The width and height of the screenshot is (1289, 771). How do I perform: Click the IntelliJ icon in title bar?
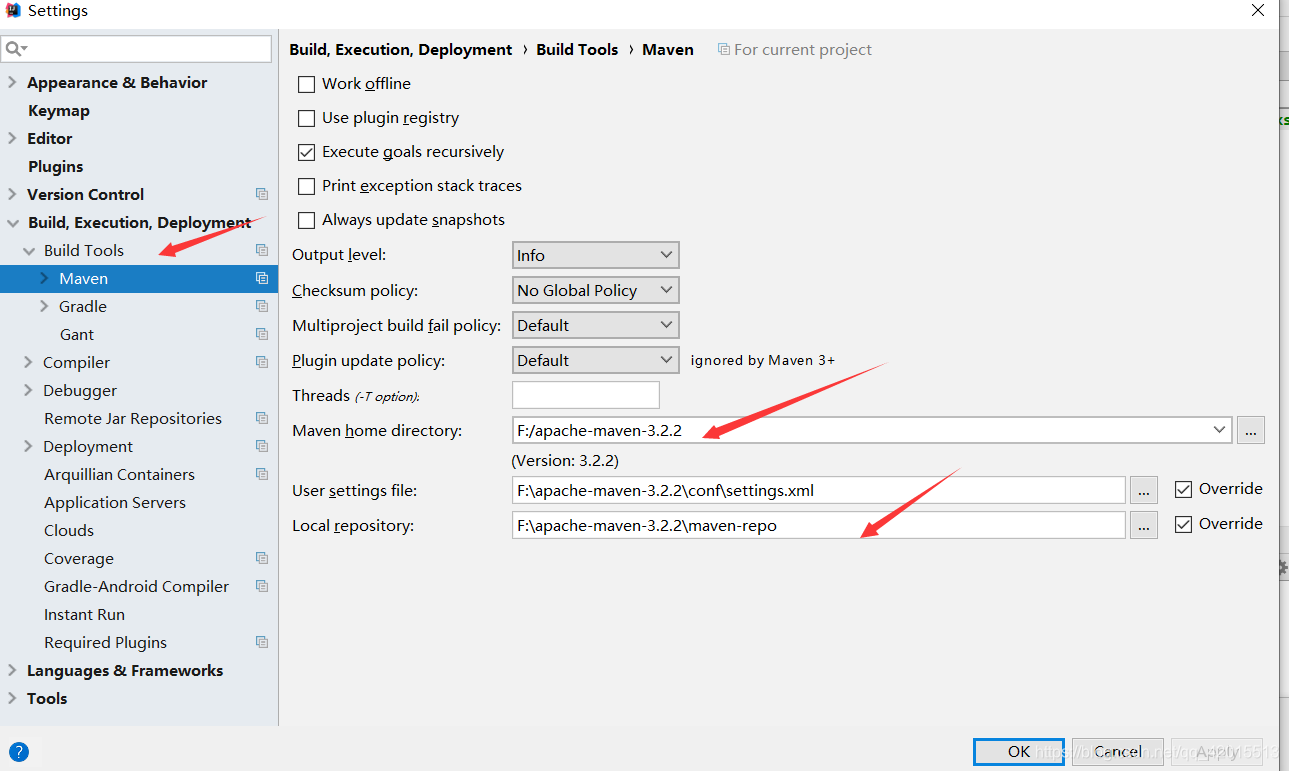[x=14, y=11]
